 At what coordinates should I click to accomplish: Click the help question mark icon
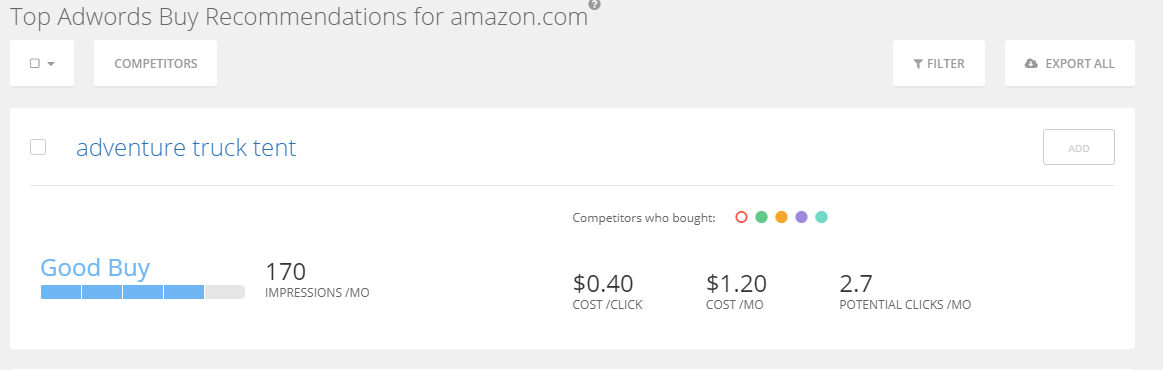(x=595, y=4)
